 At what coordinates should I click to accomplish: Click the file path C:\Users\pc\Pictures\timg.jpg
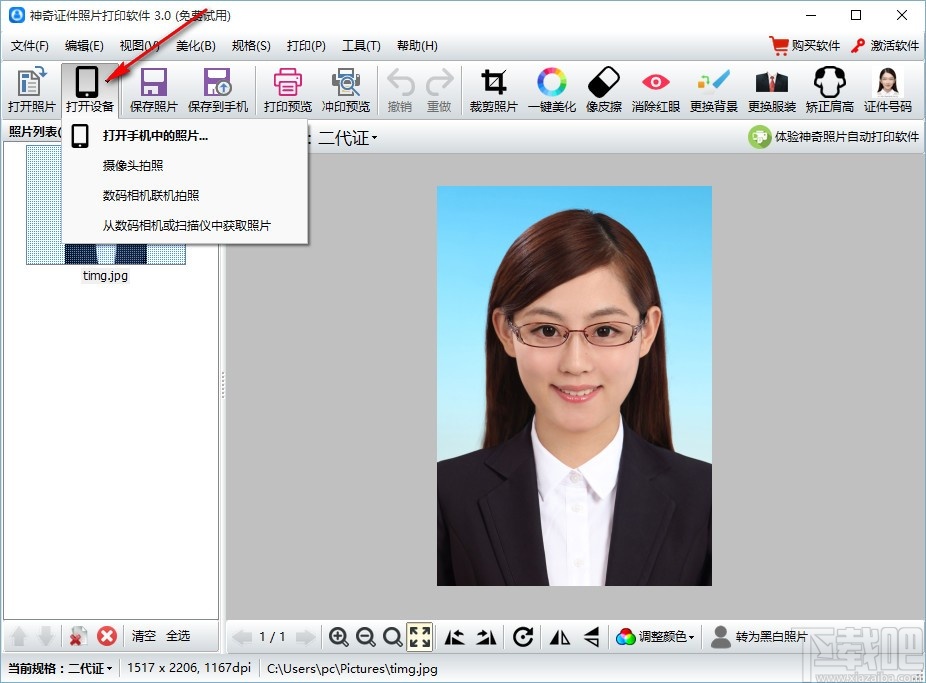coord(352,668)
